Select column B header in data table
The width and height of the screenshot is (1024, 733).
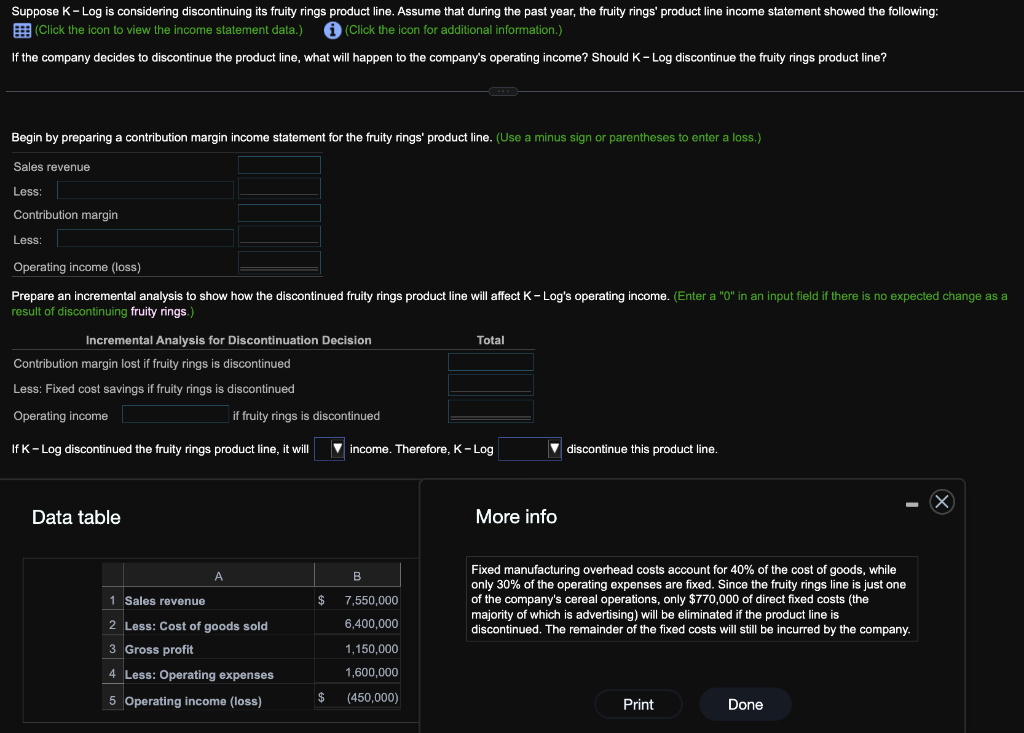pyautogui.click(x=357, y=576)
